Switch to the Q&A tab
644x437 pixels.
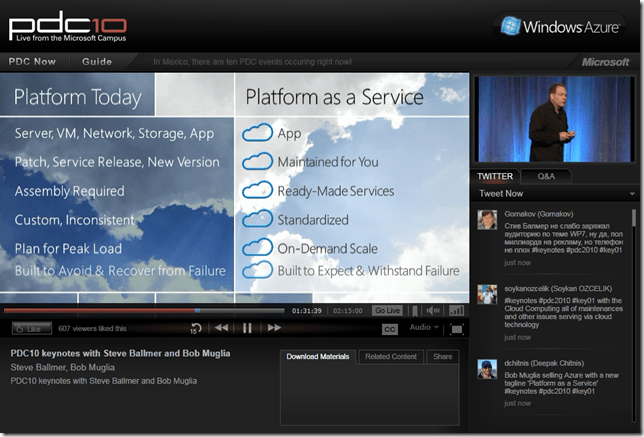(546, 176)
